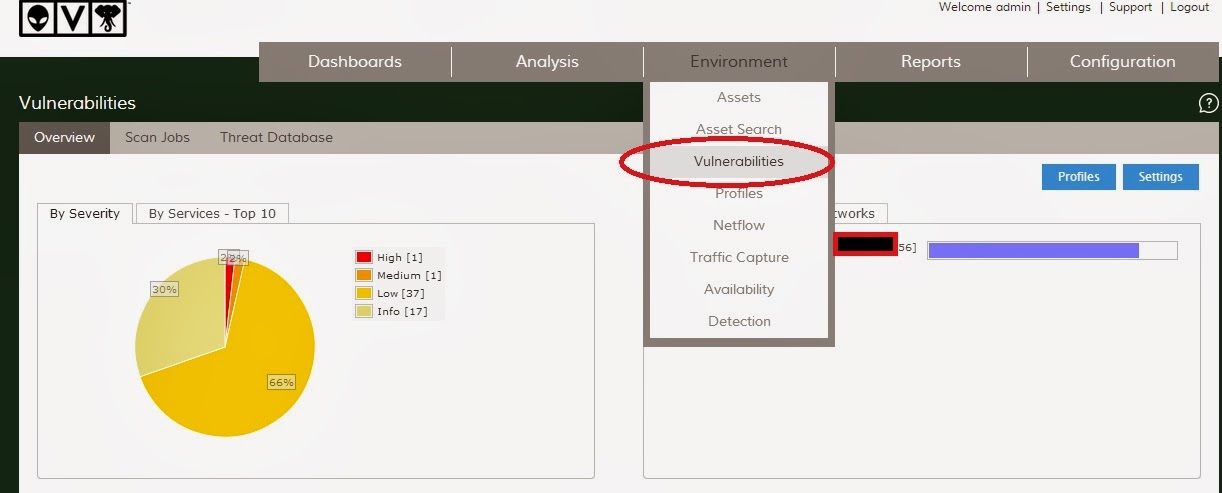Select Vulnerabilities in Environment menu
Viewport: 1222px width, 493px height.
pos(738,161)
